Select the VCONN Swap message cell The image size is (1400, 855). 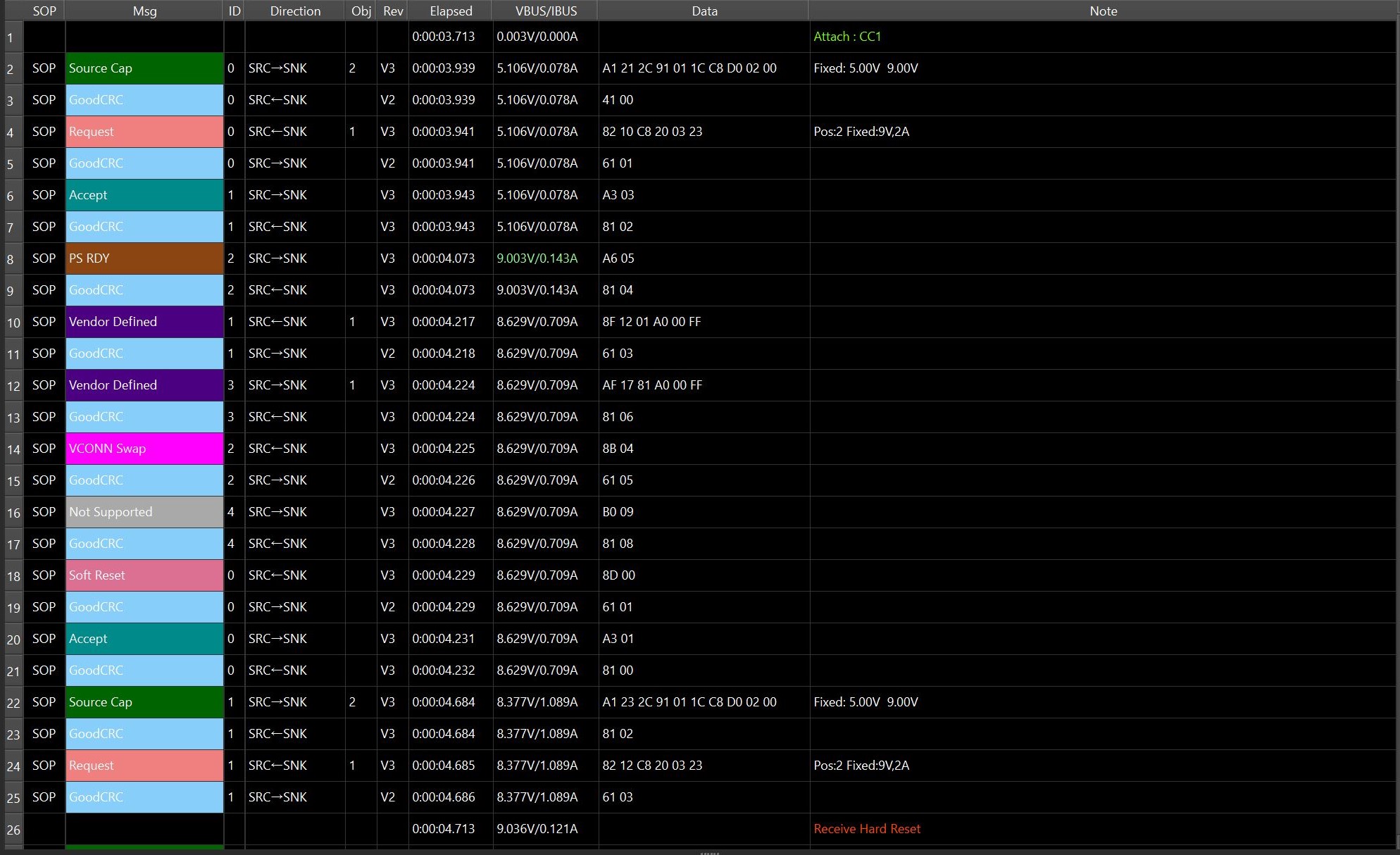[x=144, y=449]
